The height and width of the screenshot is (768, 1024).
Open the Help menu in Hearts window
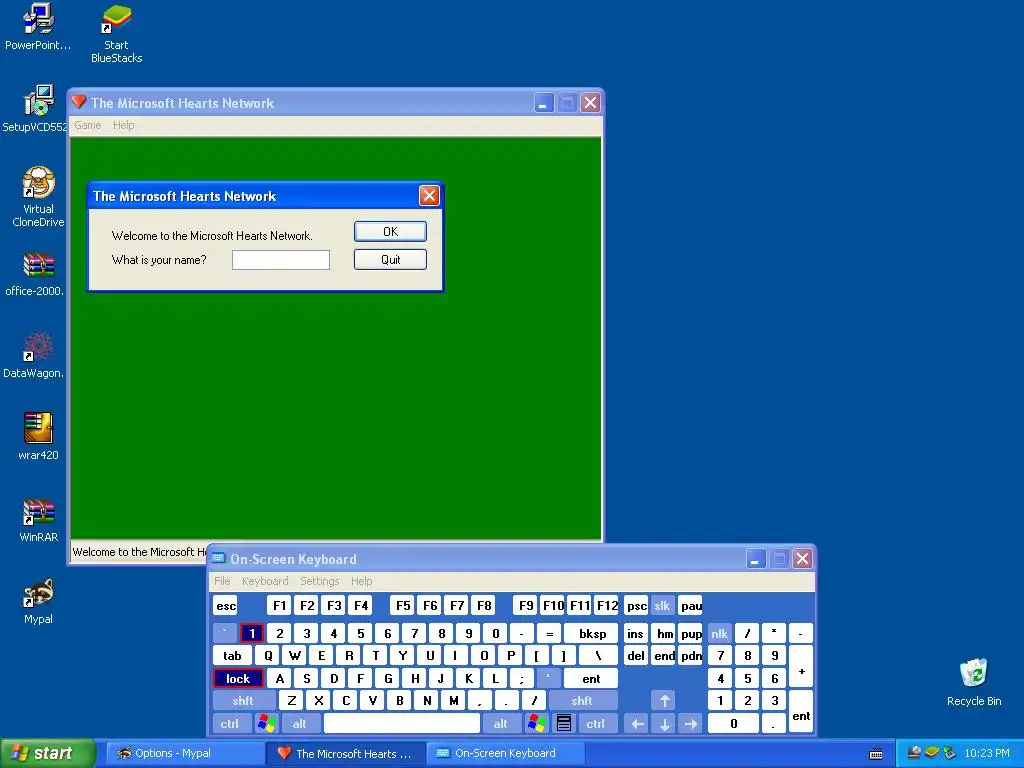click(123, 125)
